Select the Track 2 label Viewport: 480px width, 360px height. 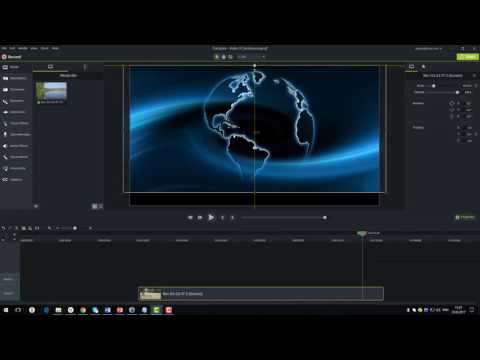tap(8, 279)
